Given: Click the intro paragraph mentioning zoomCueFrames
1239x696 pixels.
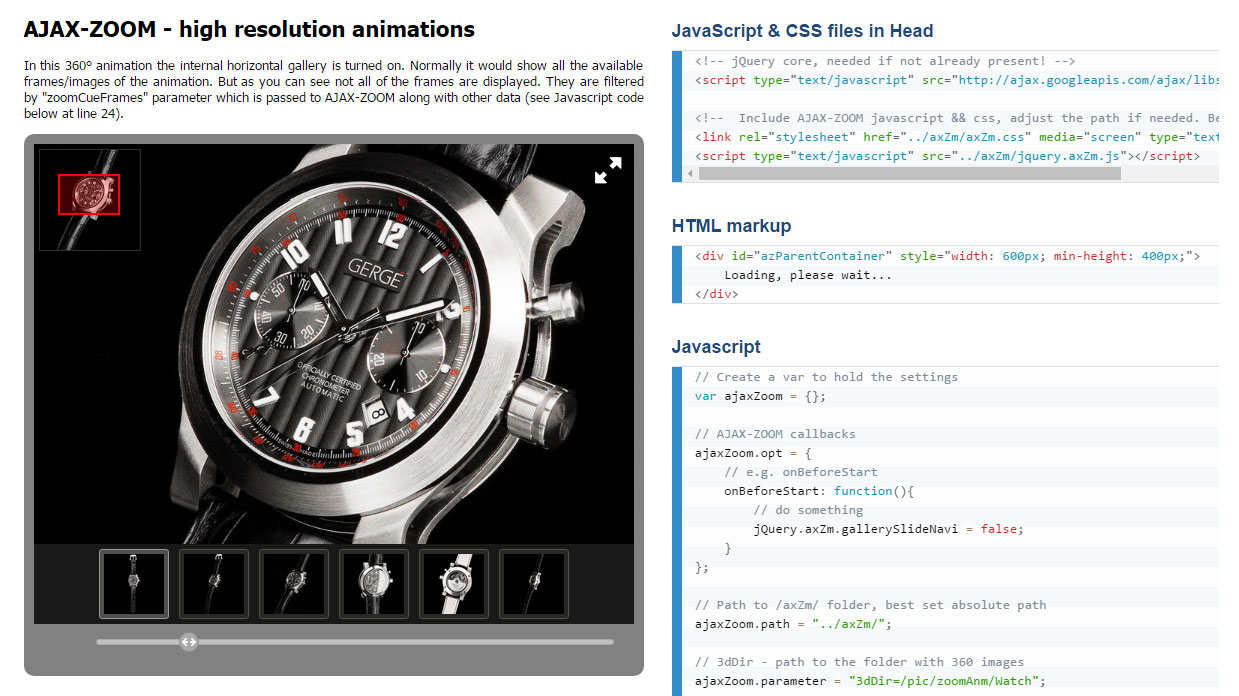Looking at the screenshot, I should click(333, 89).
